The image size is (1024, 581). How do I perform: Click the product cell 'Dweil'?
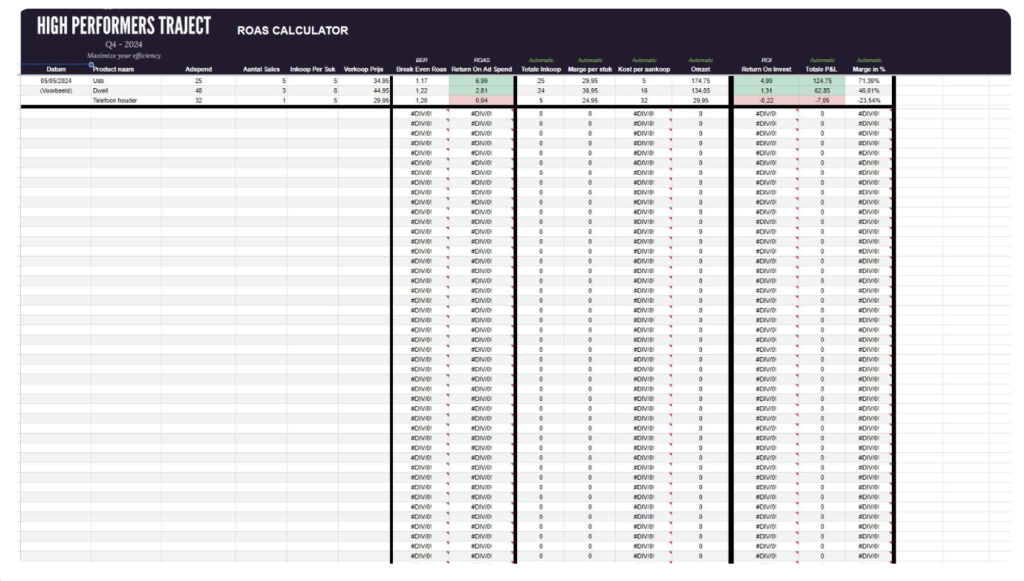(x=100, y=91)
